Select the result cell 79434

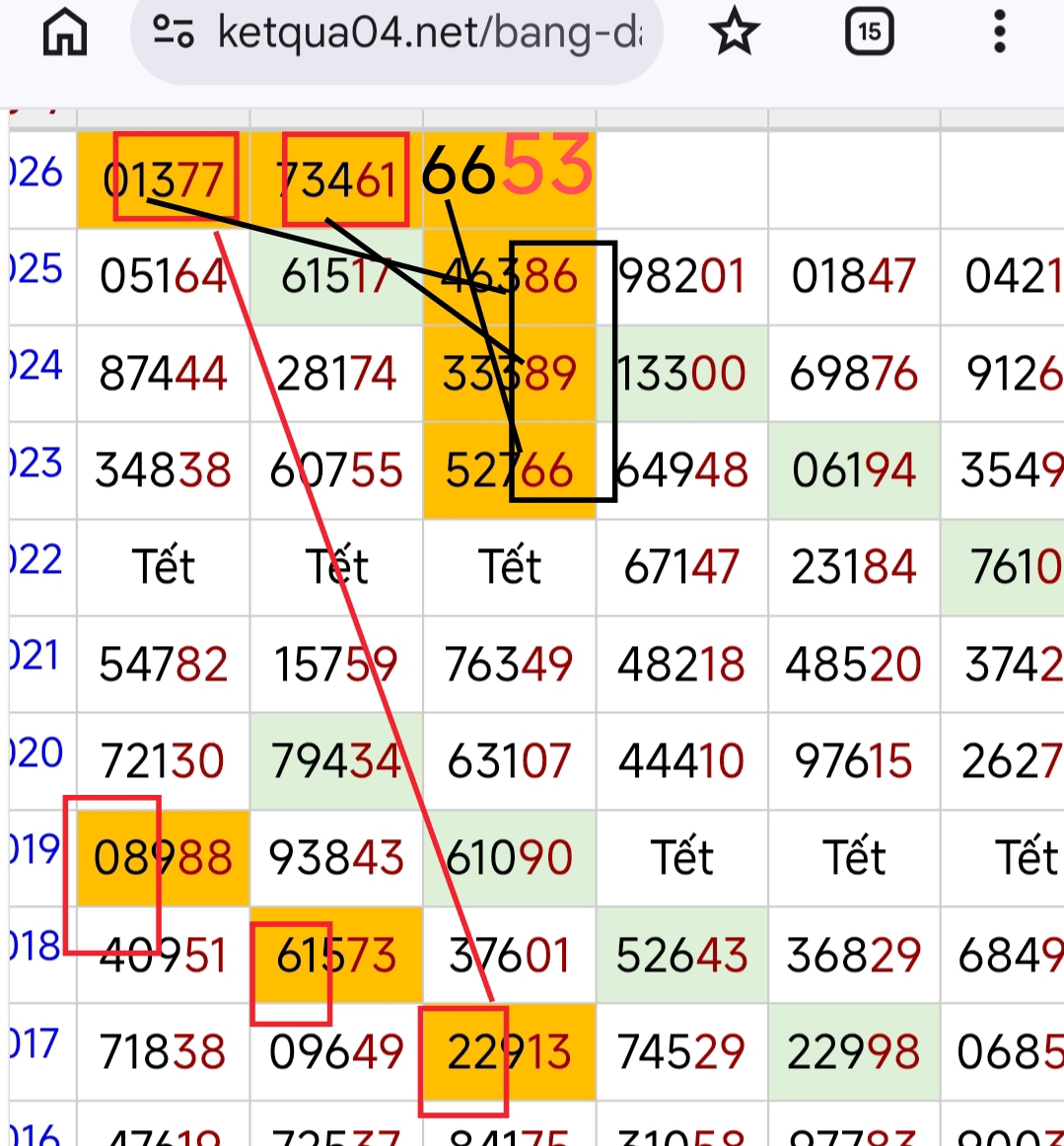coord(336,760)
